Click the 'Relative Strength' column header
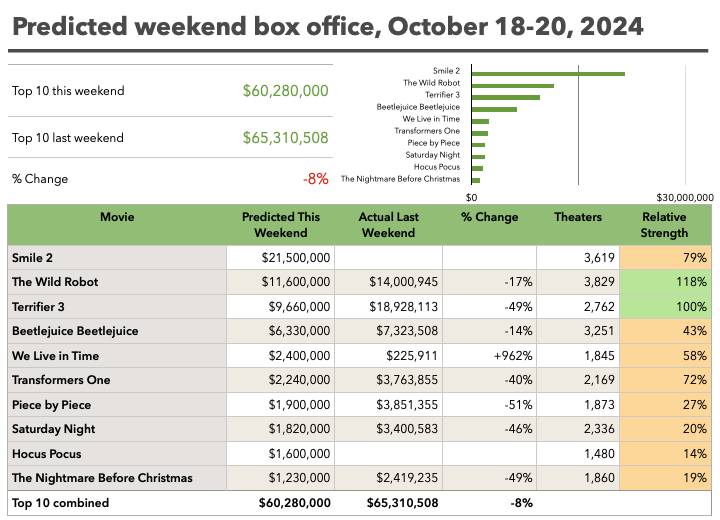Image resolution: width=720 pixels, height=520 pixels. pyautogui.click(x=664, y=225)
